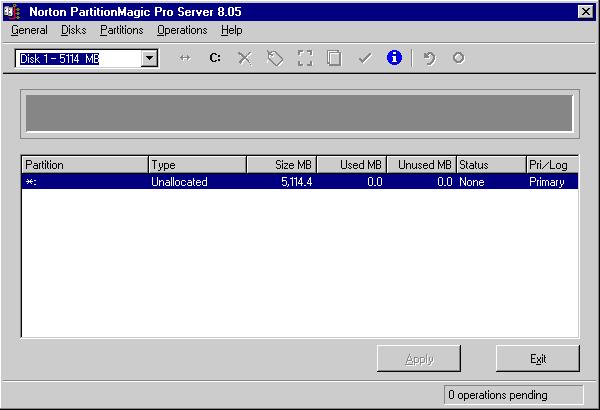Click the Check partition checkmark icon
The width and height of the screenshot is (600, 410).
365,59
